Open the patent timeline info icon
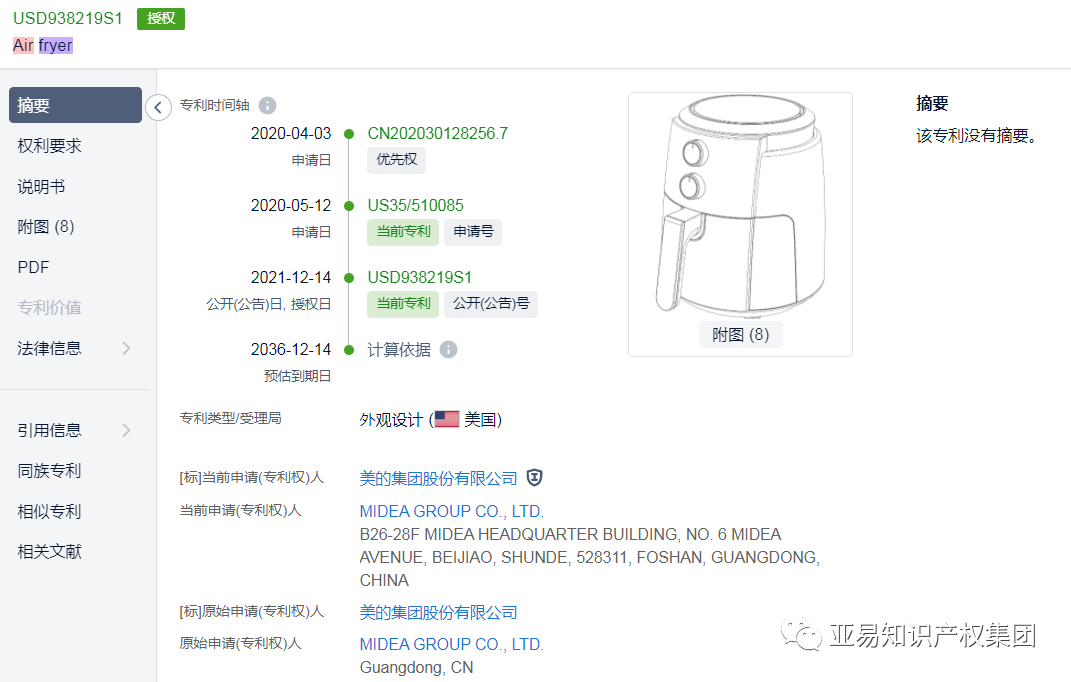1071x682 pixels. (267, 105)
